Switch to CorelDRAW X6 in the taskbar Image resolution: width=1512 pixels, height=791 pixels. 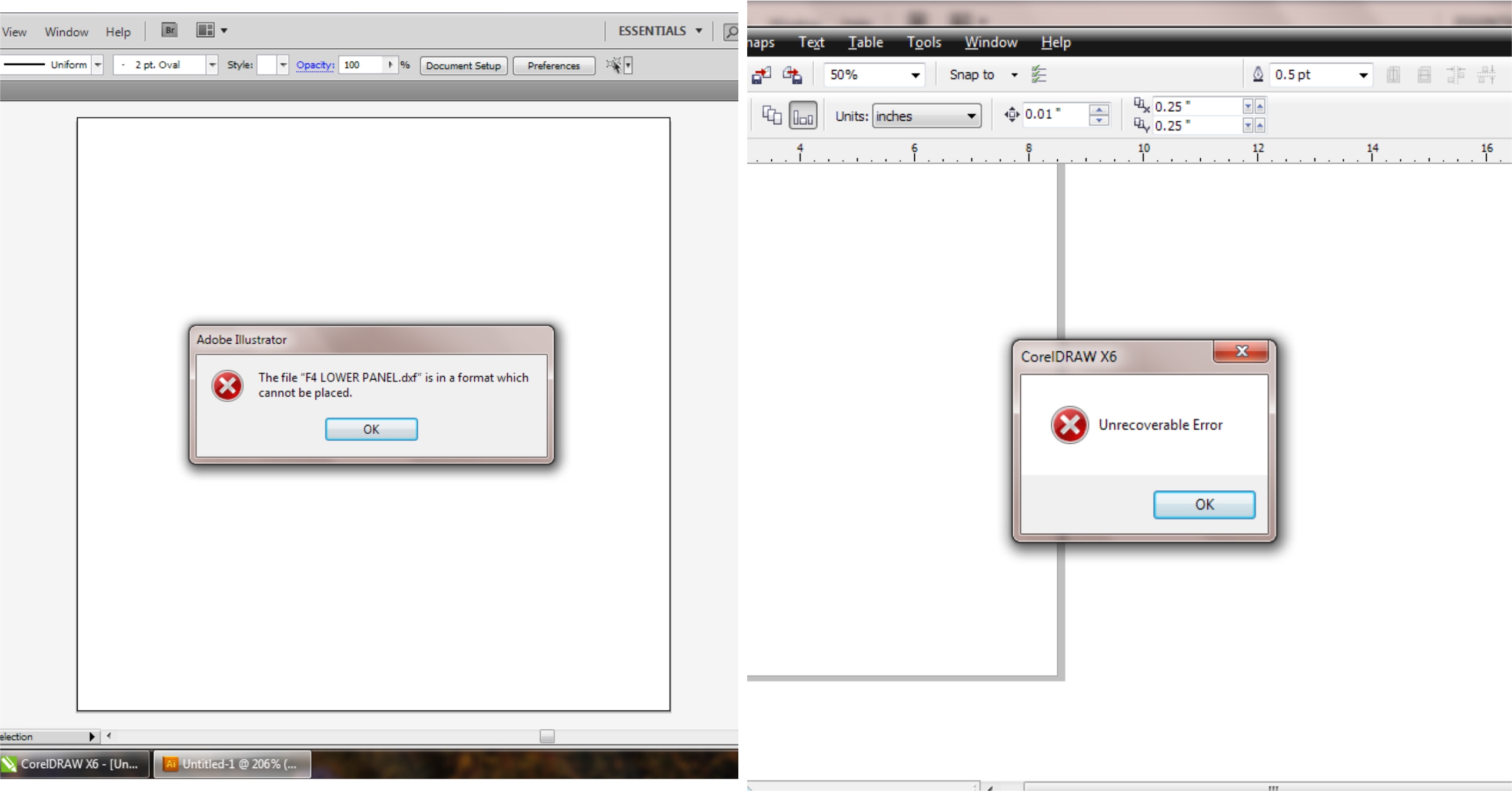(x=75, y=764)
